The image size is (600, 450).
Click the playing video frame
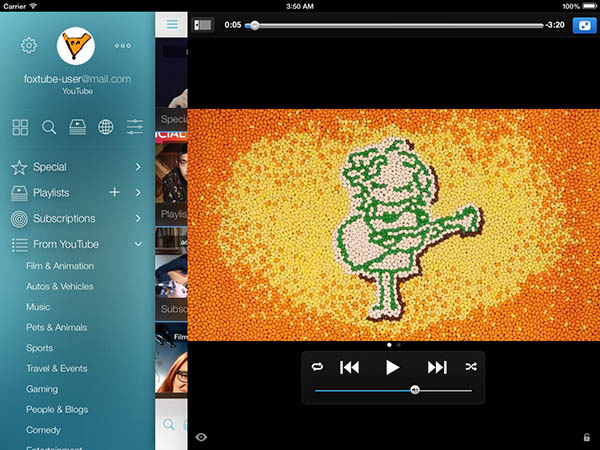coord(394,225)
